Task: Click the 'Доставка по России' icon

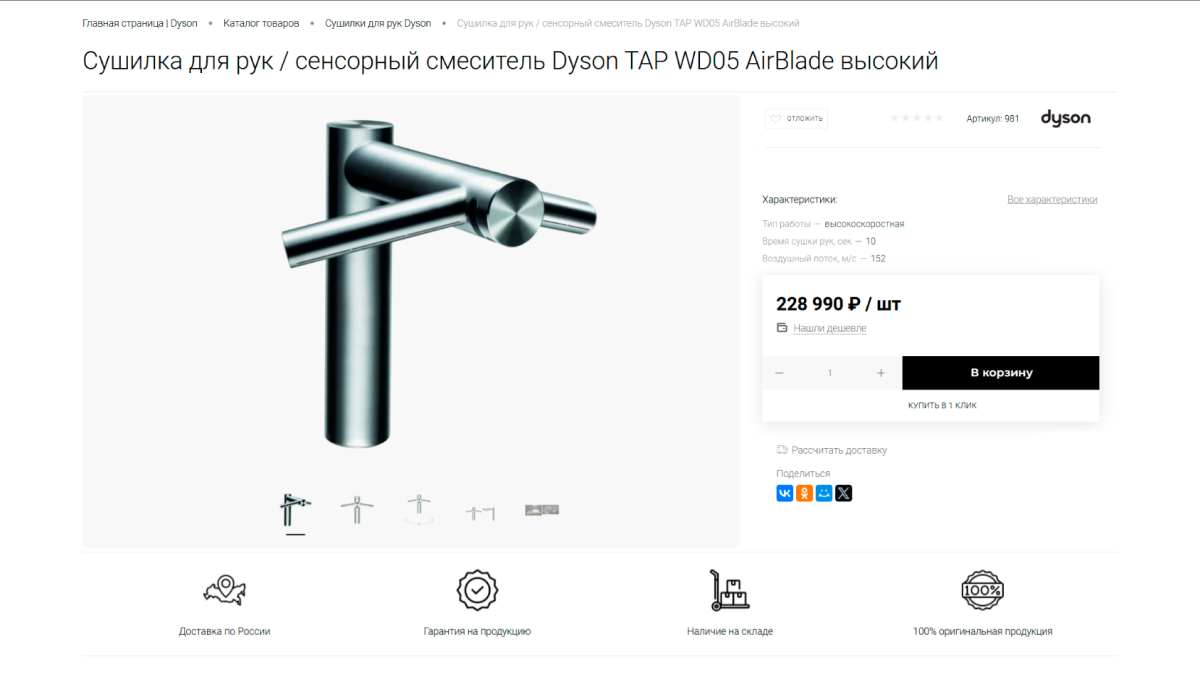Action: tap(224, 591)
